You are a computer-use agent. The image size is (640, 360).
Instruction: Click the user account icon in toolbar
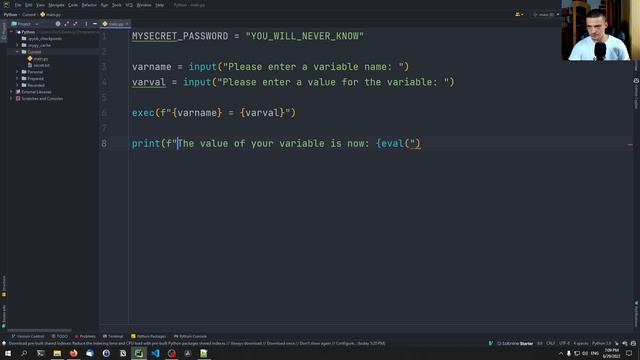519,14
